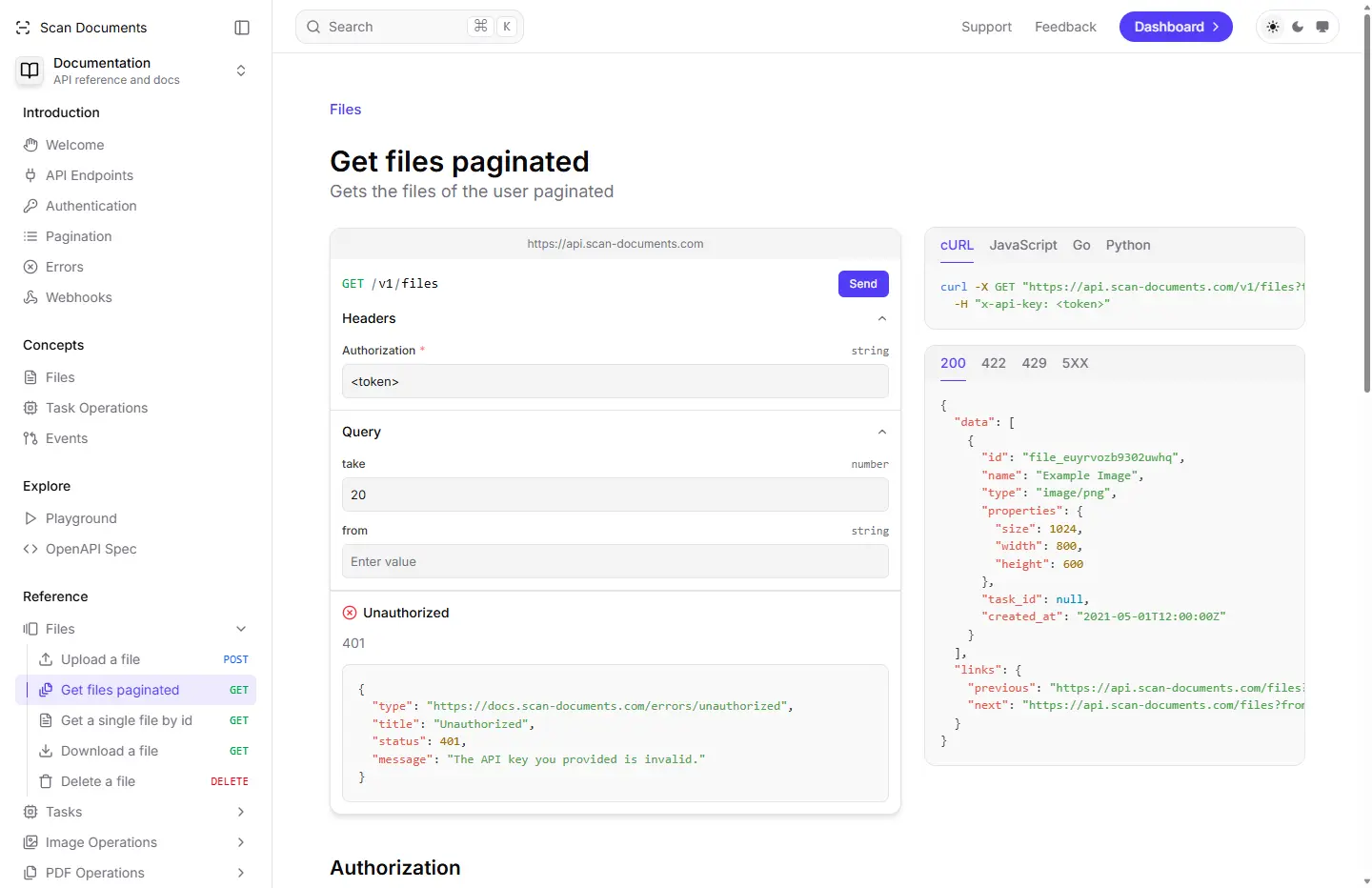The height and width of the screenshot is (888, 1372).
Task: Click the OpenAPI Spec code icon
Action: (x=30, y=549)
